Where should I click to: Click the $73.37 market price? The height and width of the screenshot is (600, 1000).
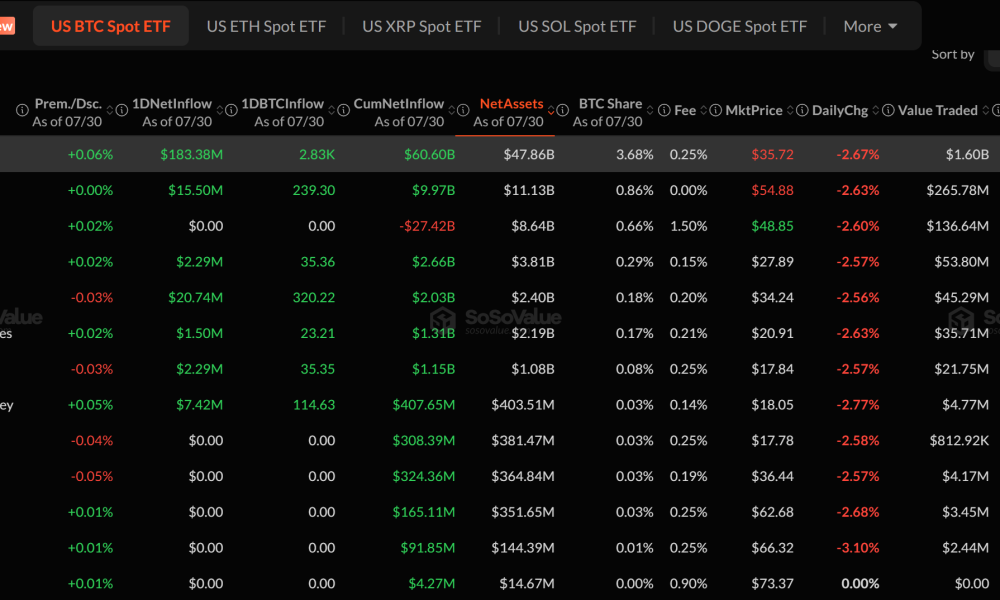(772, 583)
